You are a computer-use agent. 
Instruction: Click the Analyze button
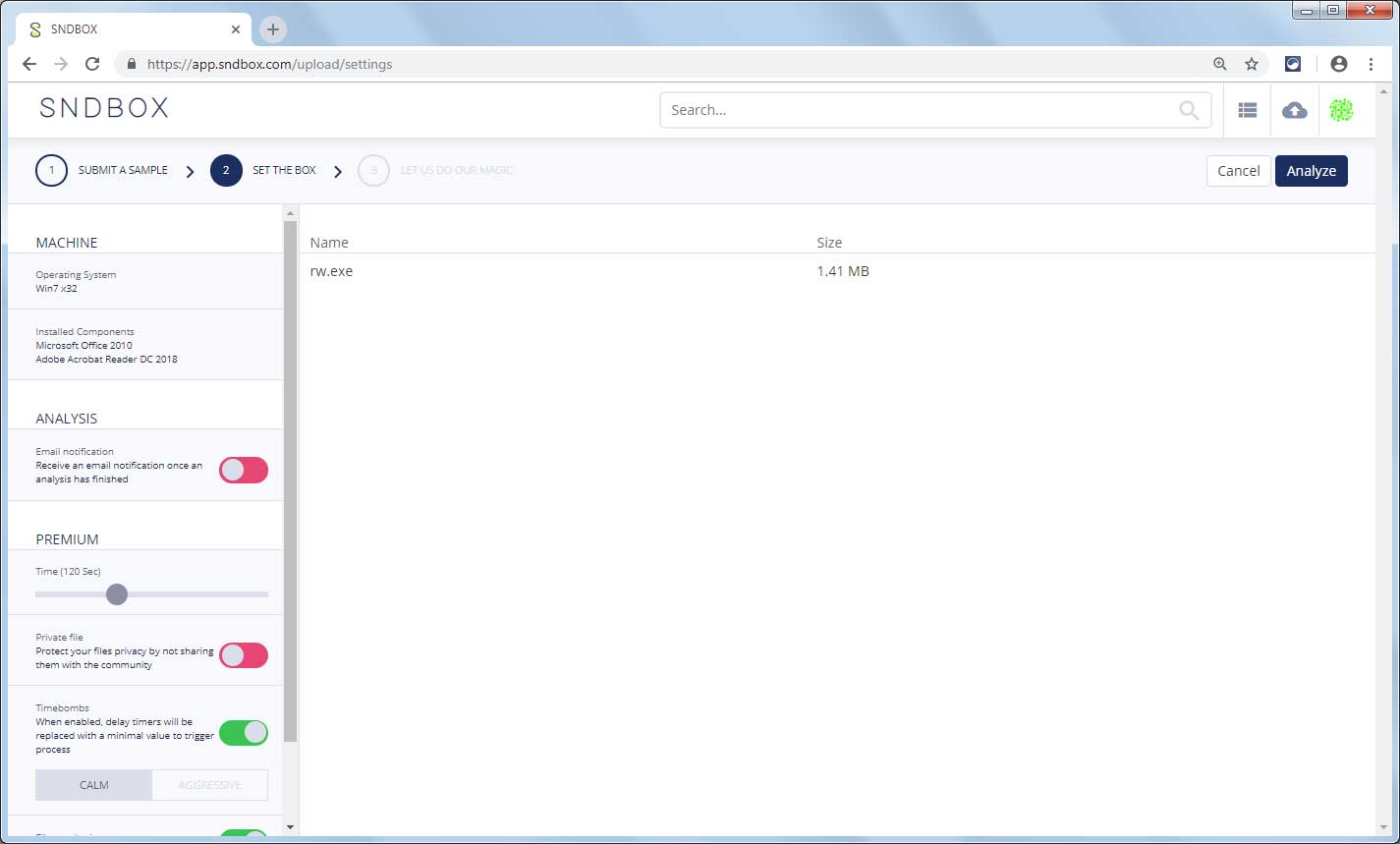point(1312,171)
